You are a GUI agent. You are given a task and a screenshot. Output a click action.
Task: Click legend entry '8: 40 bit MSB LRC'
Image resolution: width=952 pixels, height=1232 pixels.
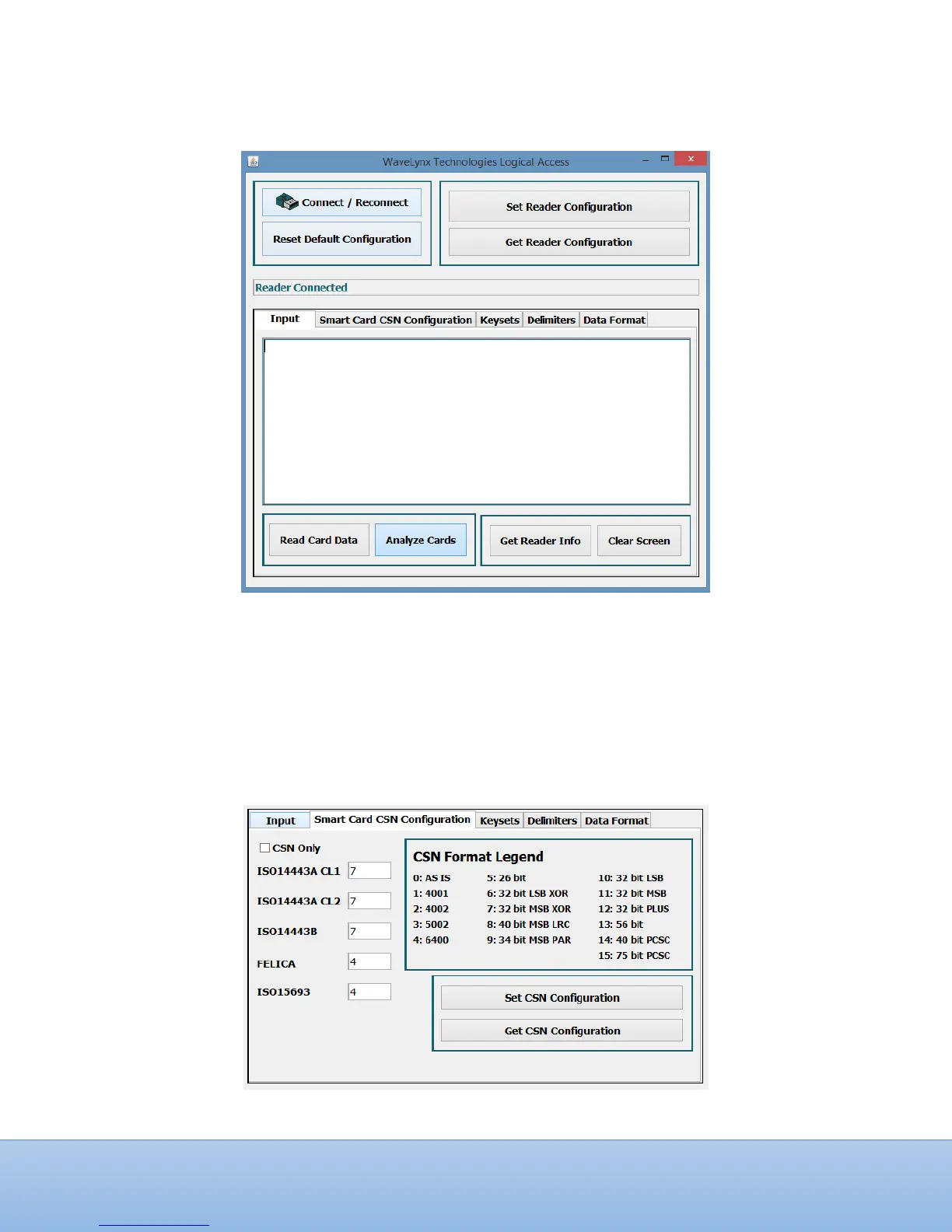[x=528, y=924]
